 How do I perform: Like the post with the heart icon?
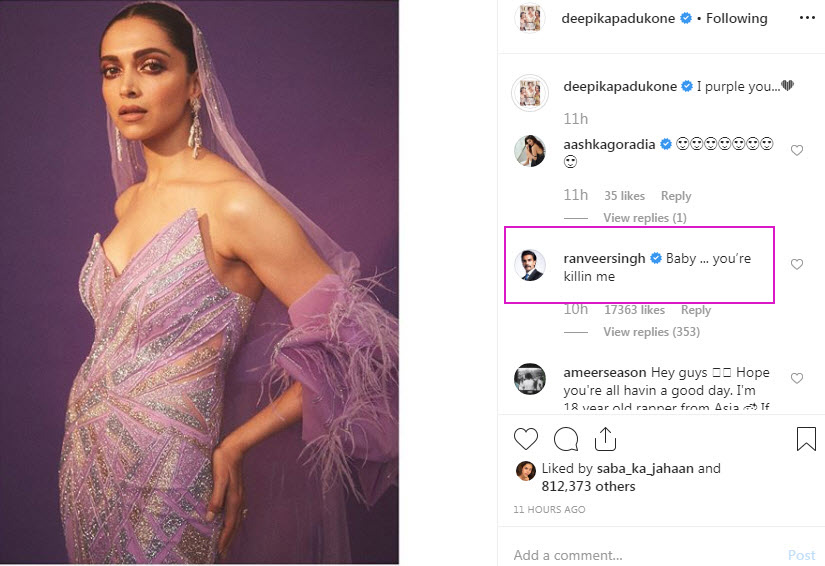[525, 439]
